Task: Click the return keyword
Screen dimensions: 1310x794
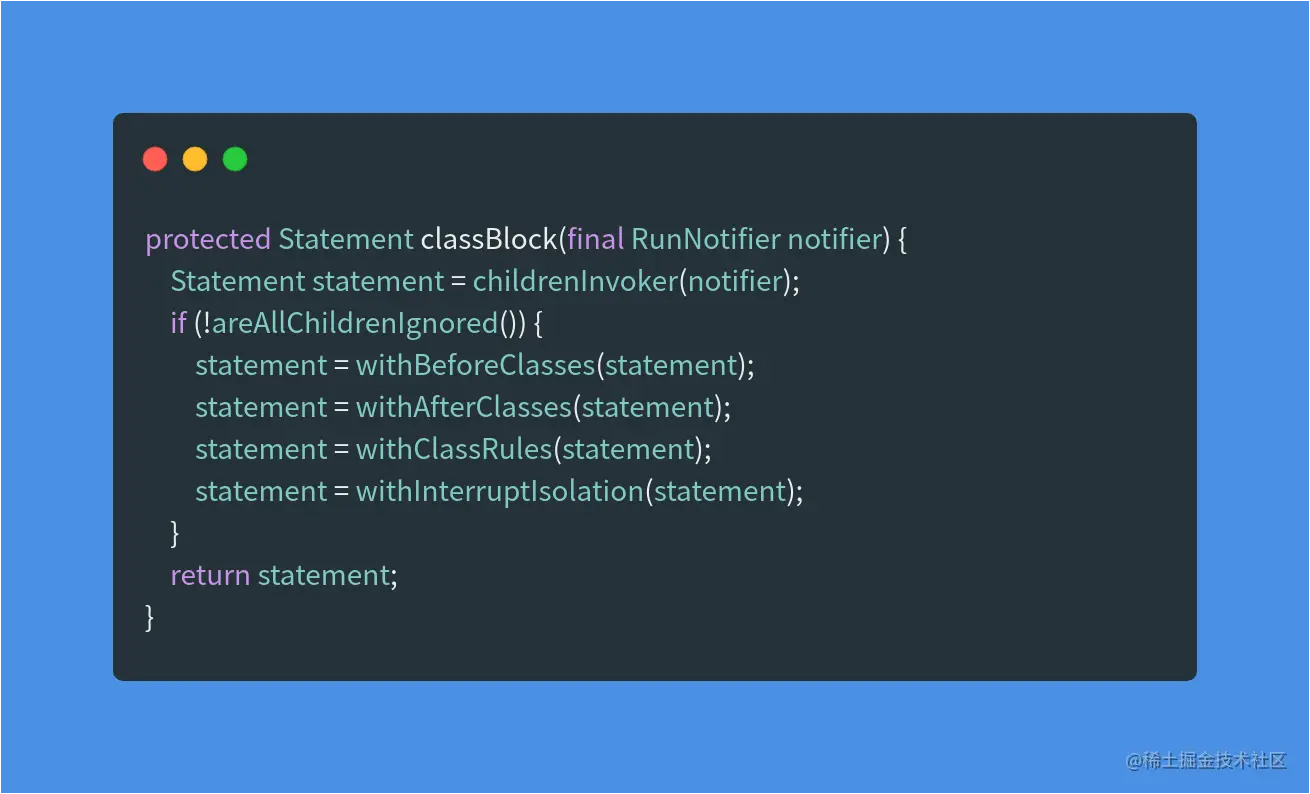Action: pos(210,576)
